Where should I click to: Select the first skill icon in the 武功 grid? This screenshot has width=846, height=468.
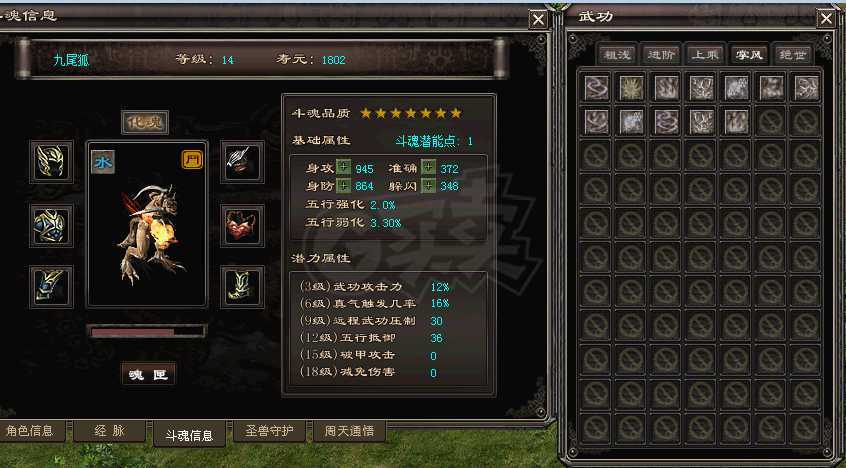(596, 87)
